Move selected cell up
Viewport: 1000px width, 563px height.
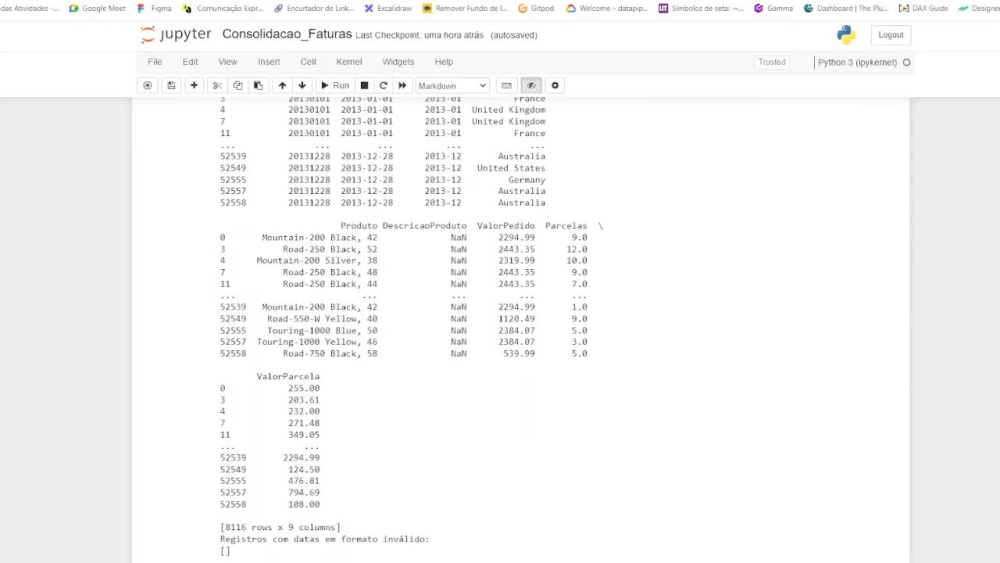282,85
